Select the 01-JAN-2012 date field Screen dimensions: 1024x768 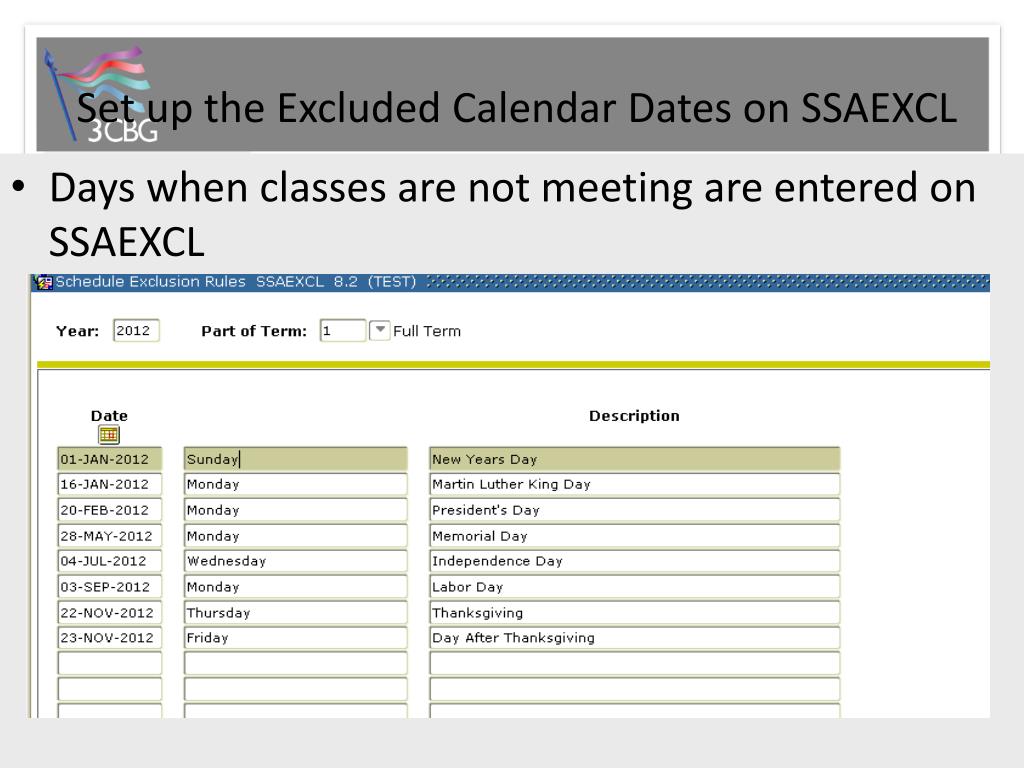[x=110, y=459]
